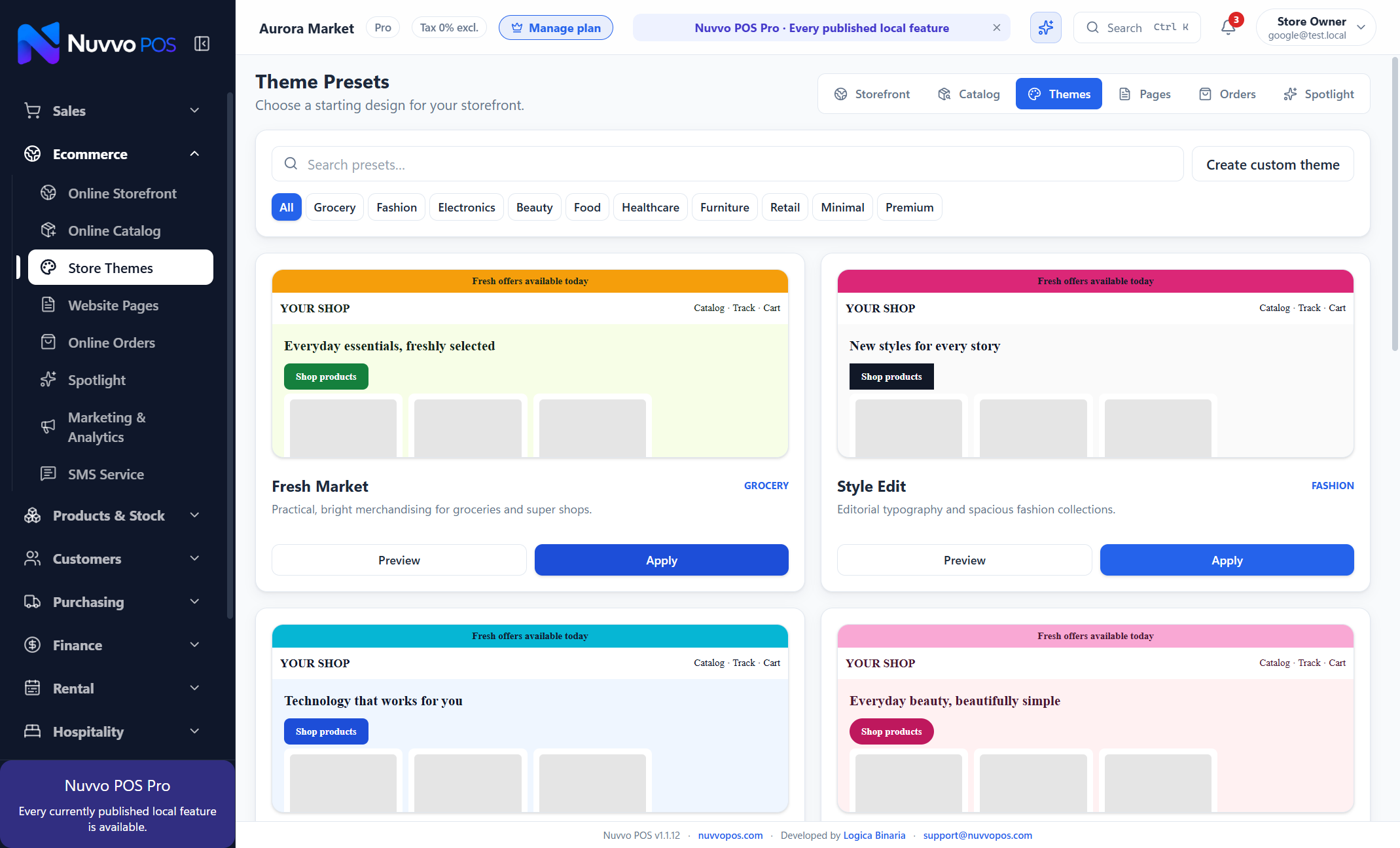Filter presets by Electronics
1400x848 pixels.
467,207
